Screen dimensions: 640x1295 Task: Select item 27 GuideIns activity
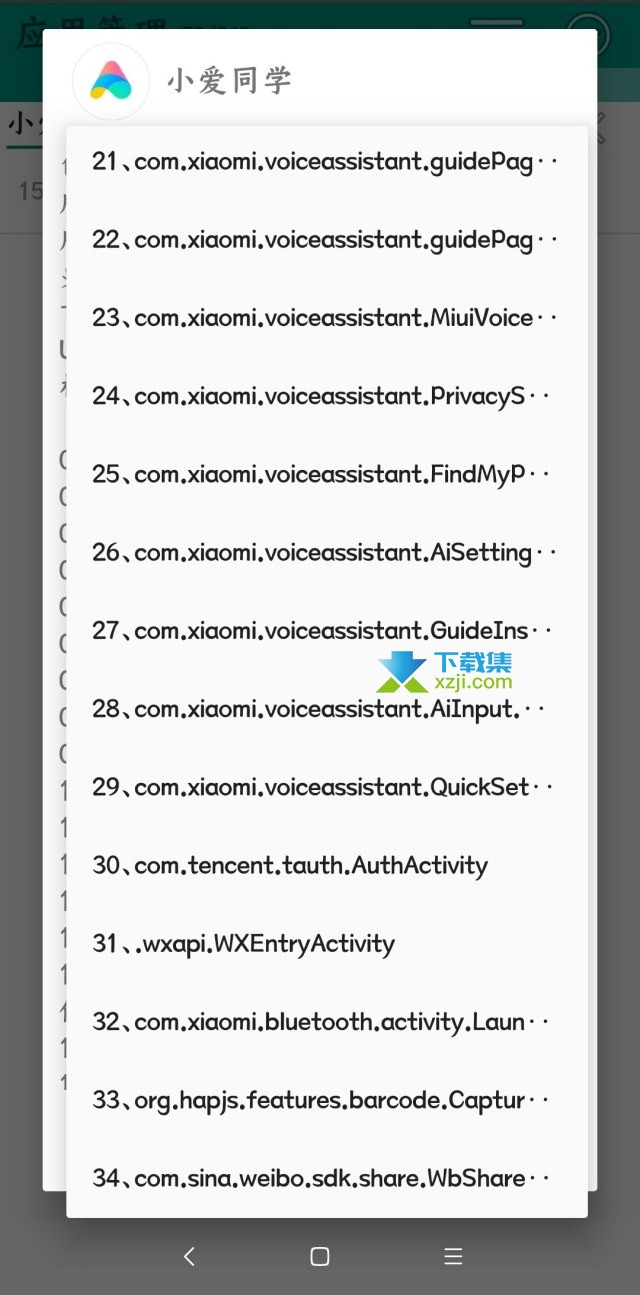pos(327,631)
